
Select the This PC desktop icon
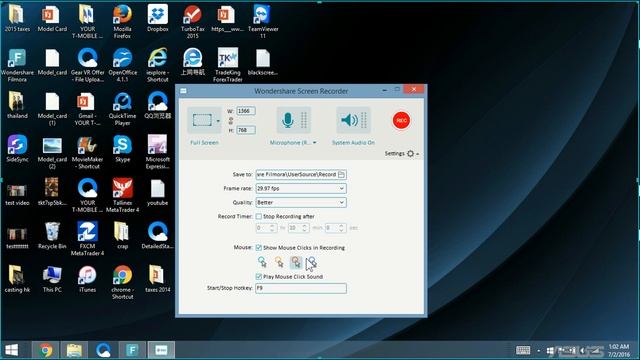click(52, 279)
